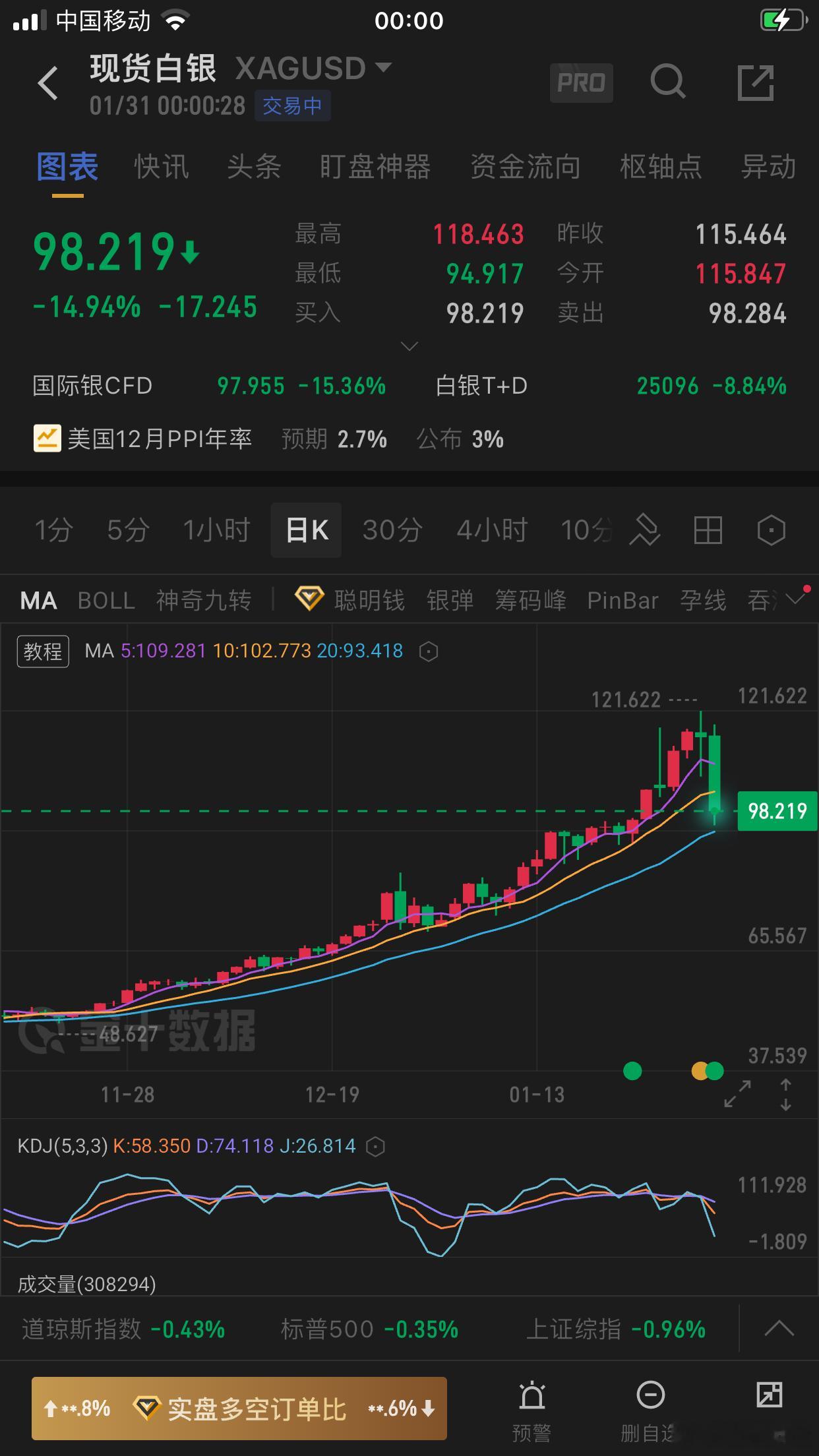Viewport: 819px width, 1456px height.
Task: Select the 孕线 indicator
Action: 704,600
